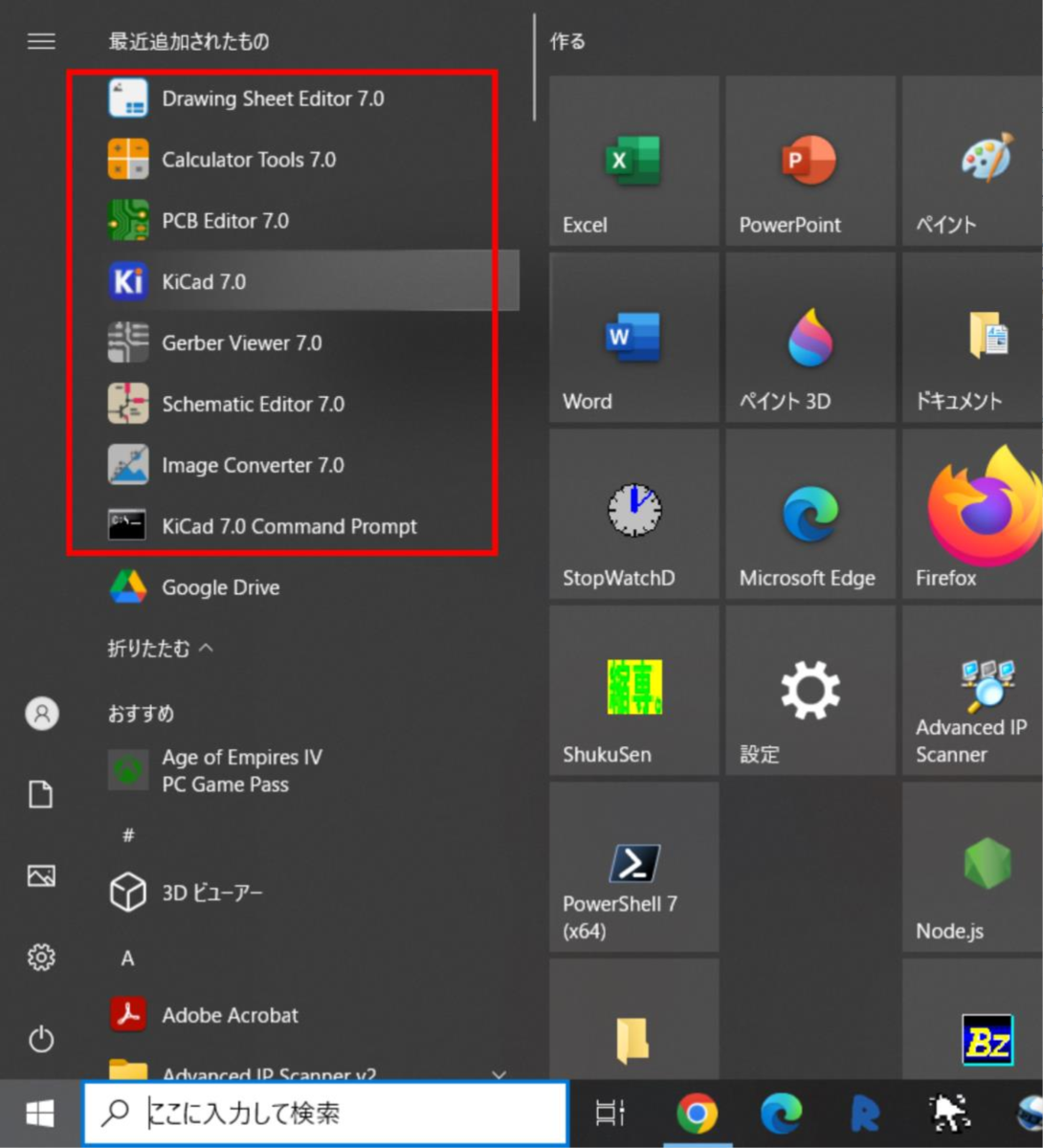The image size is (1043, 1148).
Task: Open the ドキュメント tile
Action: (972, 338)
